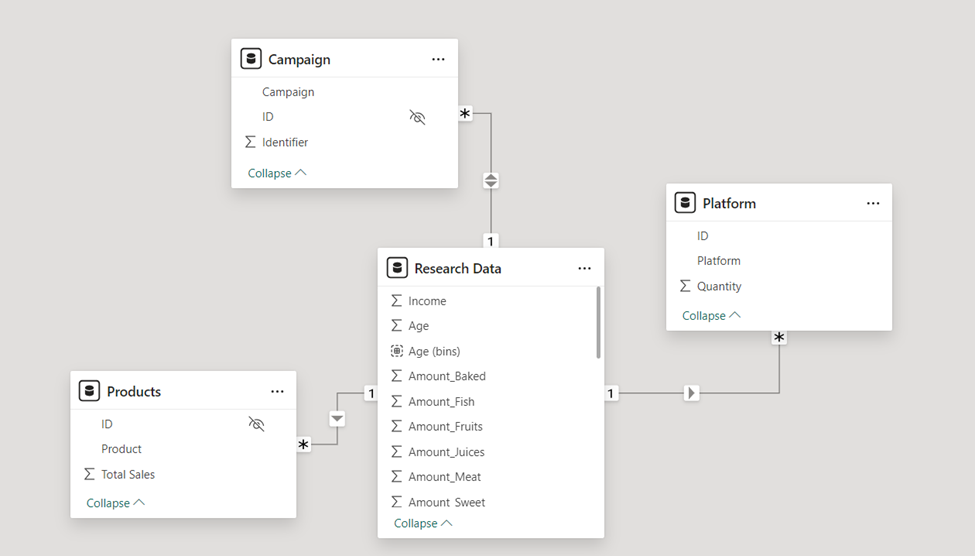
Task: Select the Income field in Research Data
Action: 427,301
